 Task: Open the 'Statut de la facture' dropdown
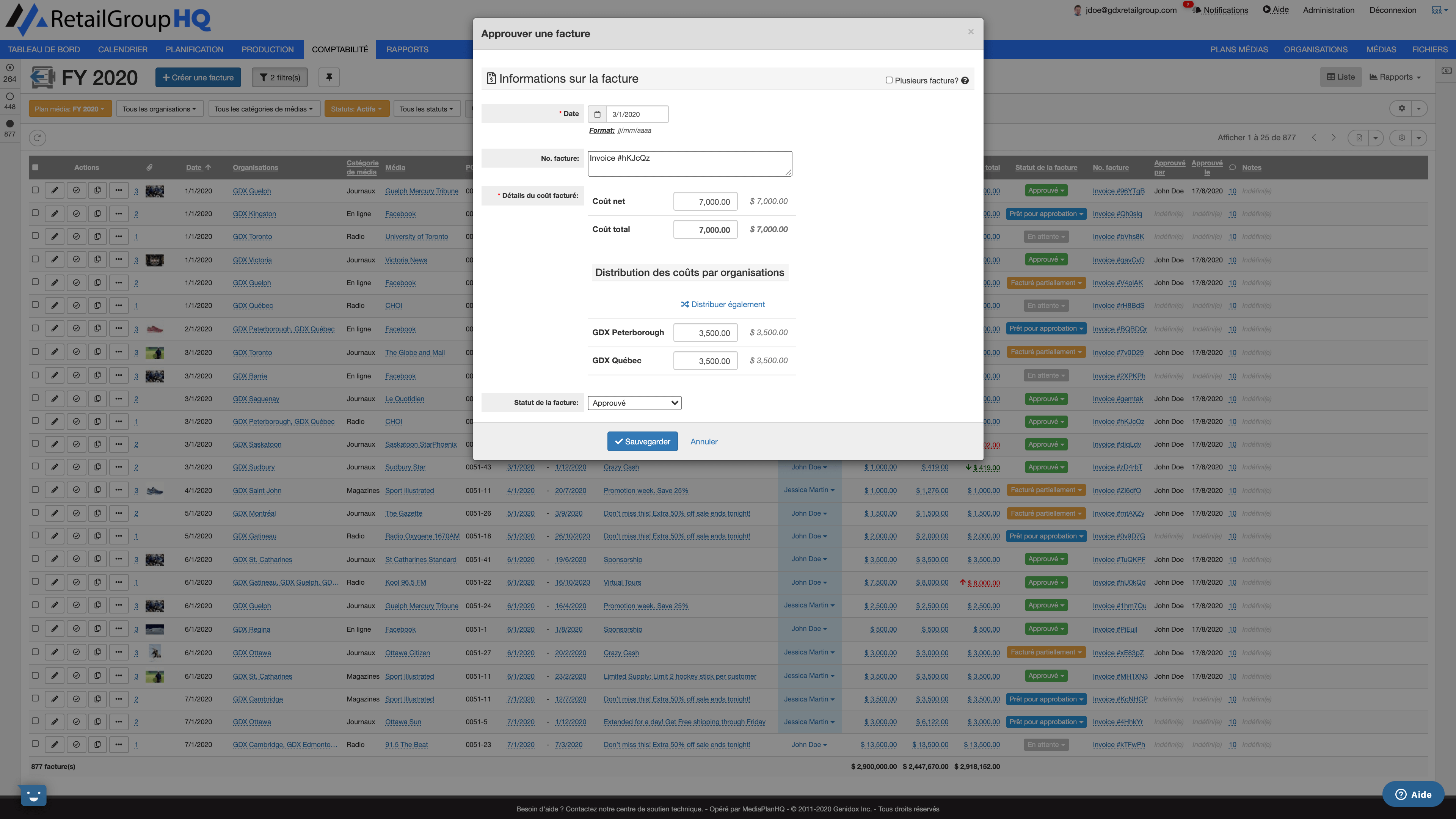pos(634,402)
